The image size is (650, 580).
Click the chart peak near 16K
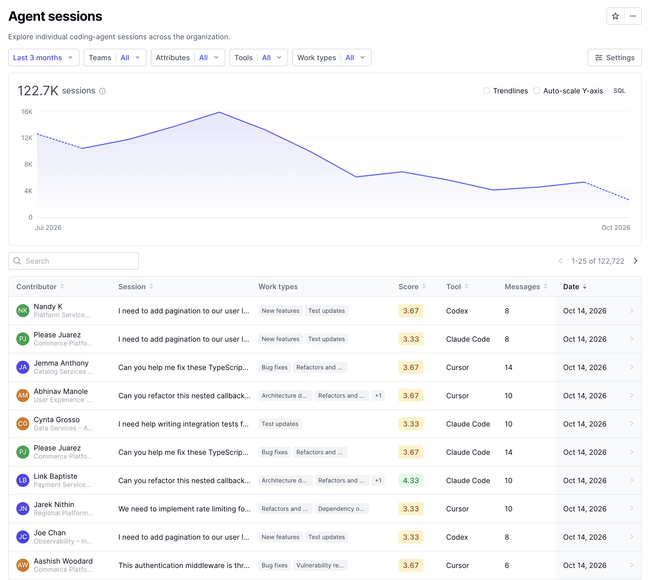(x=219, y=112)
